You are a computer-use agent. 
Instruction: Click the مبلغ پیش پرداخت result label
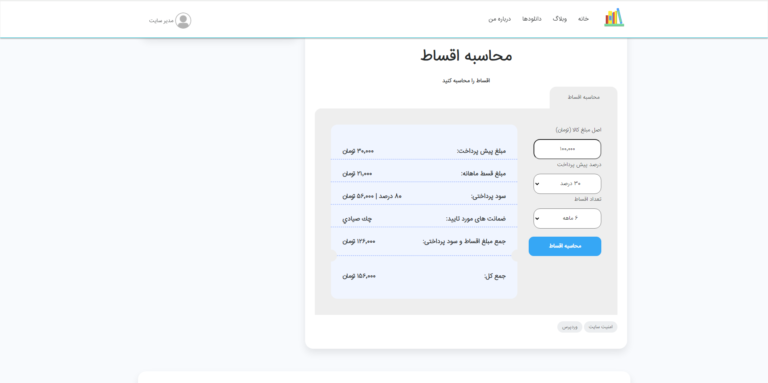coord(481,151)
